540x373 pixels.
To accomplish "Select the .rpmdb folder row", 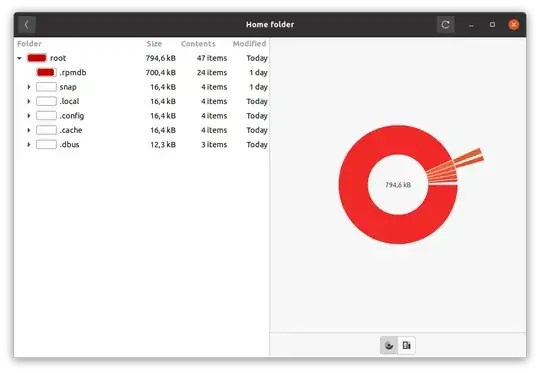I will [x=142, y=73].
